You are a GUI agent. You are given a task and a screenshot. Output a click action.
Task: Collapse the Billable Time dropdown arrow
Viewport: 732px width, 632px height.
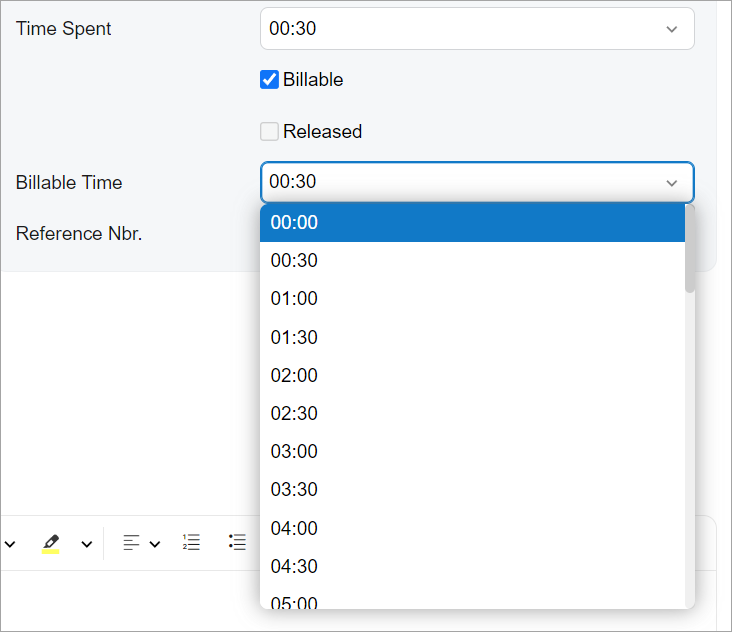pyautogui.click(x=672, y=183)
